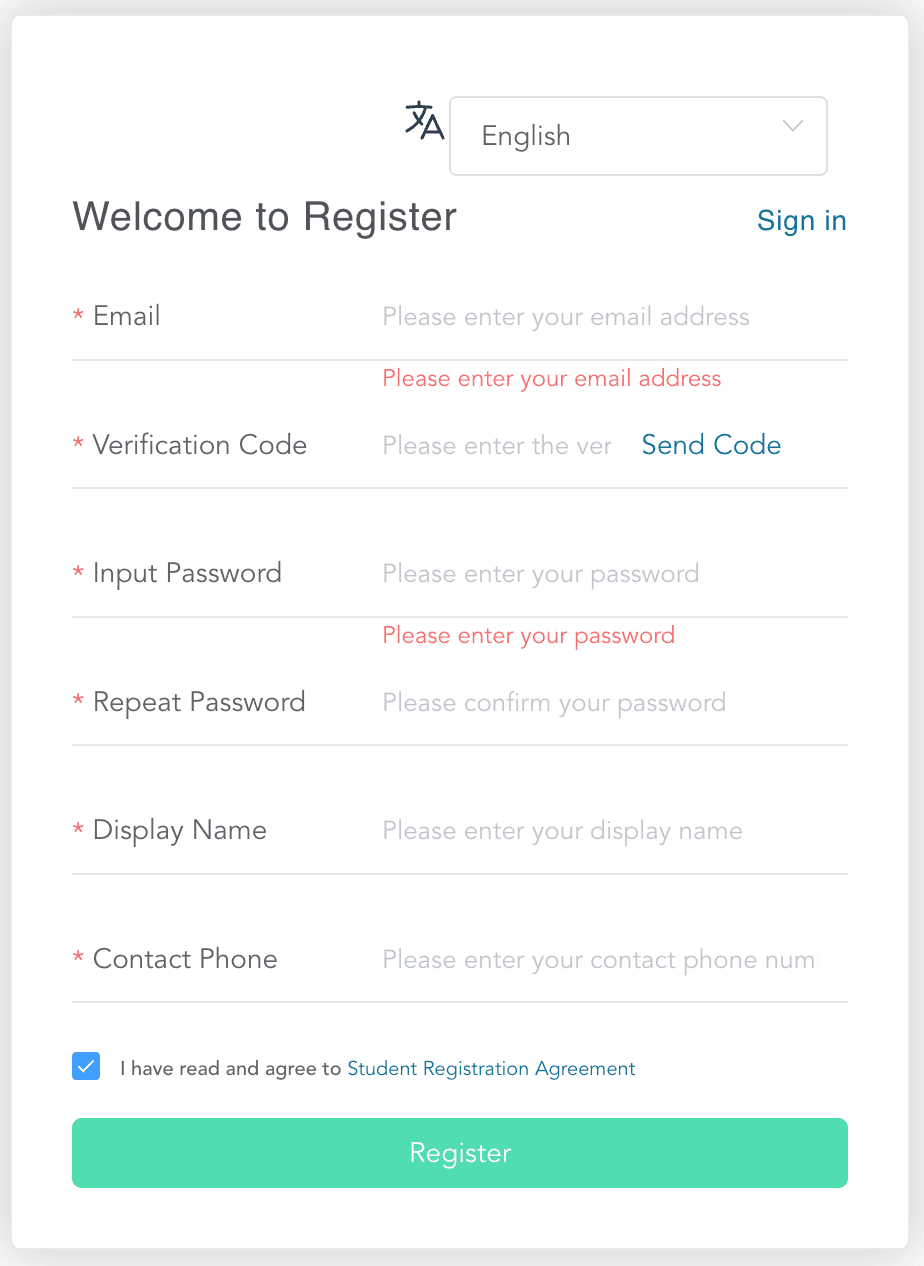The height and width of the screenshot is (1266, 924).
Task: Click the Welcome to Register heading
Action: [264, 217]
